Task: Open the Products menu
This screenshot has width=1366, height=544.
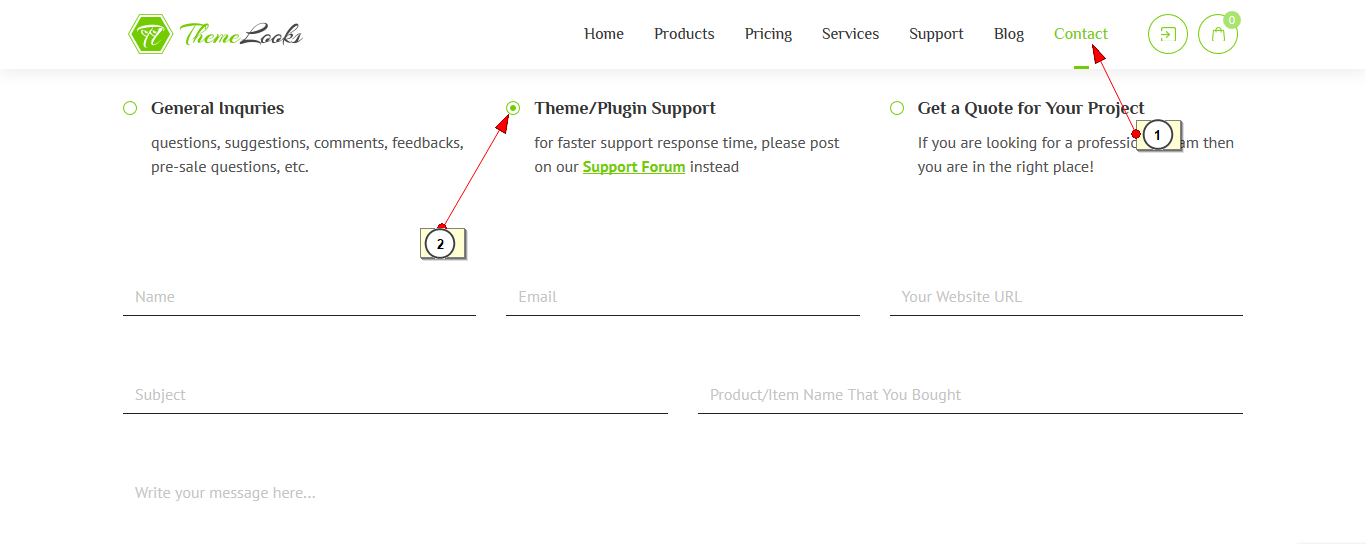Action: tap(684, 34)
